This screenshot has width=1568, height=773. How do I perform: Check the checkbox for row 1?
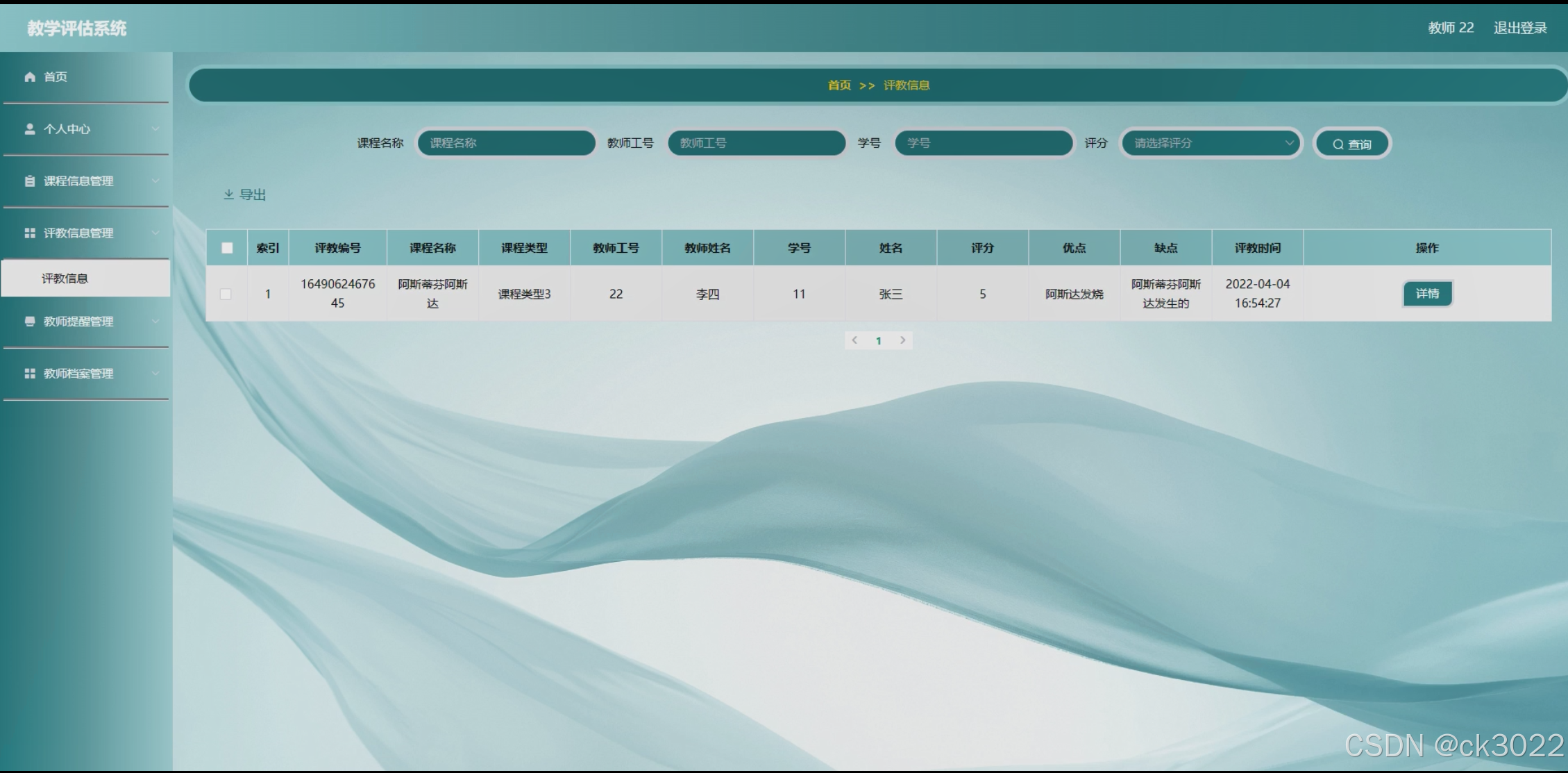click(x=226, y=294)
